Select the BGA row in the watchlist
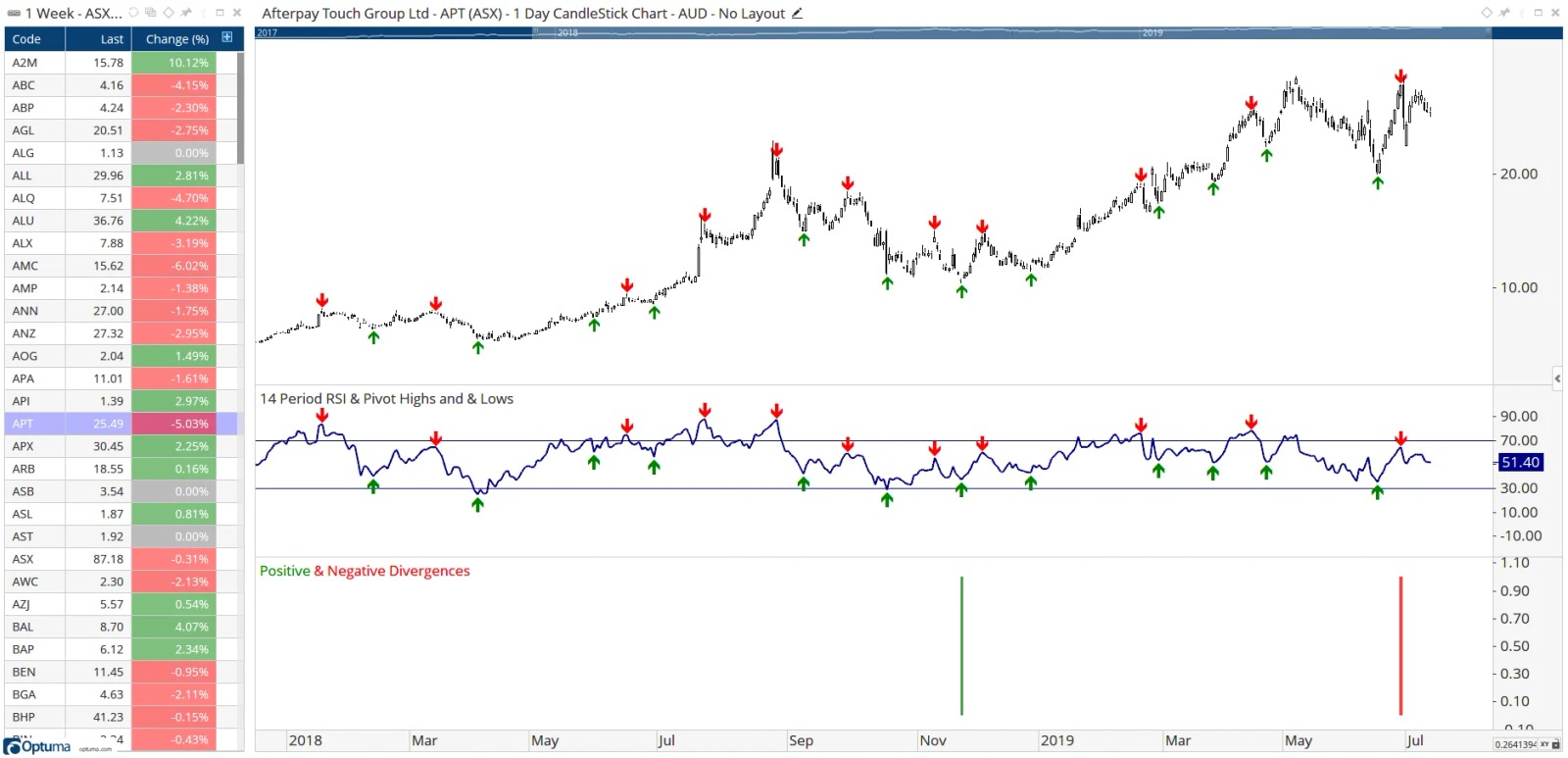The height and width of the screenshot is (758, 1568). coord(122,694)
